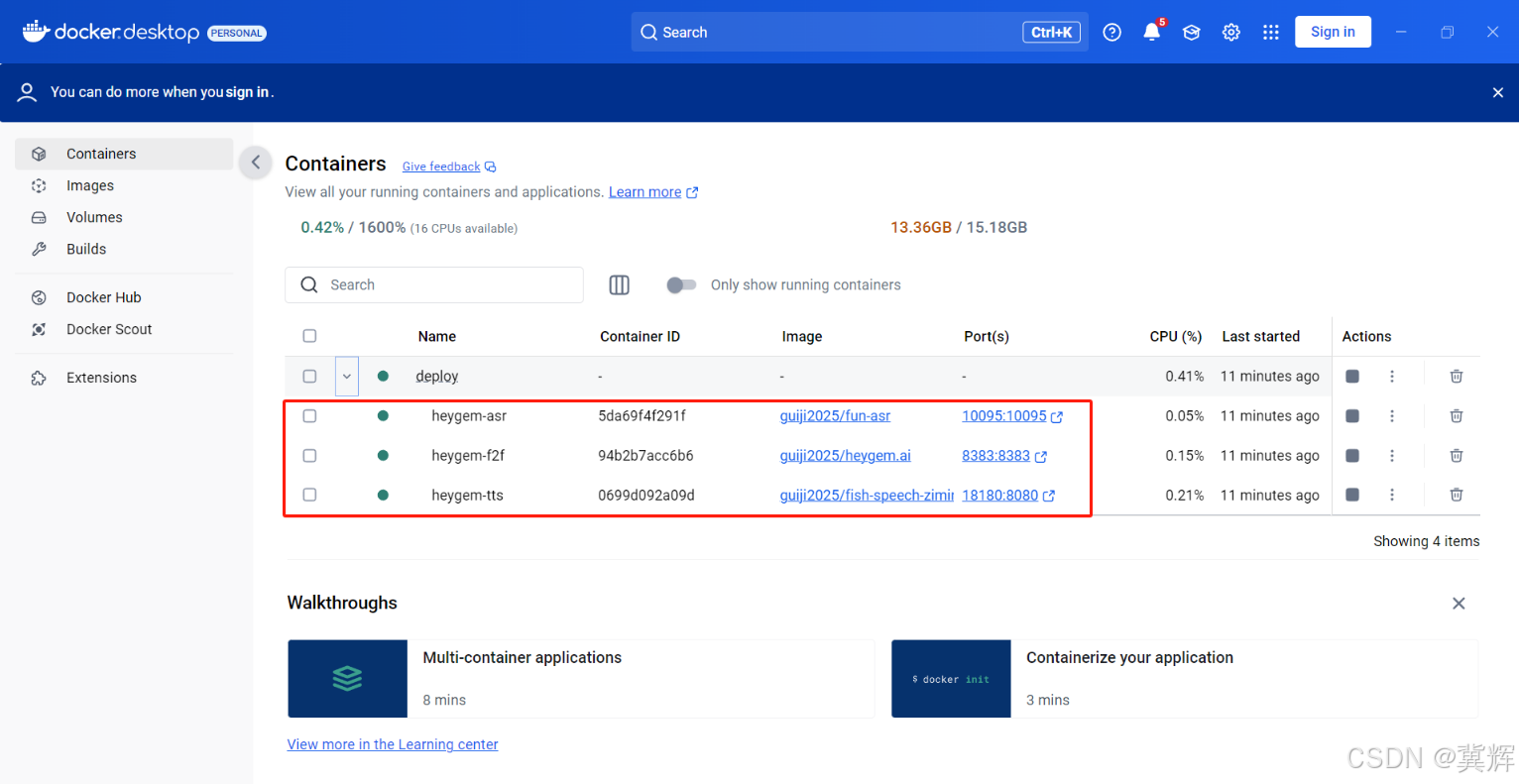Viewport: 1519px width, 784px height.
Task: Open the manage columns icon
Action: 620,285
